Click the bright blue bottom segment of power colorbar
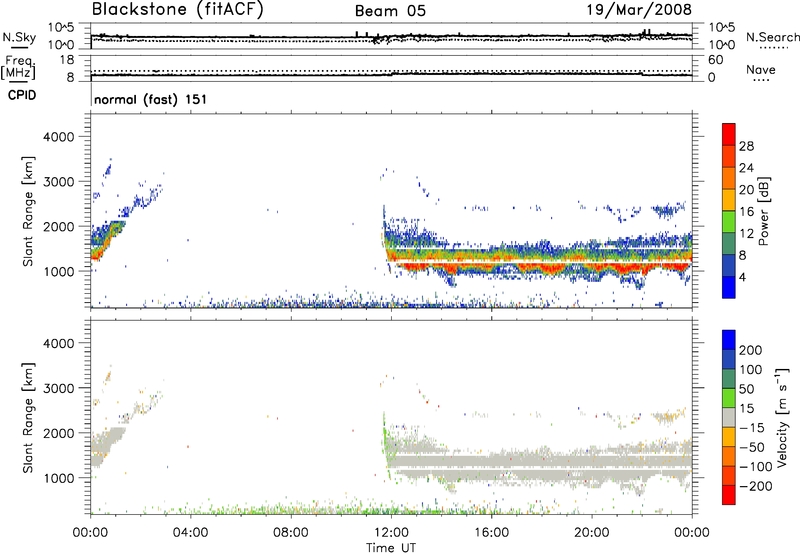The width and height of the screenshot is (800, 554). [729, 288]
